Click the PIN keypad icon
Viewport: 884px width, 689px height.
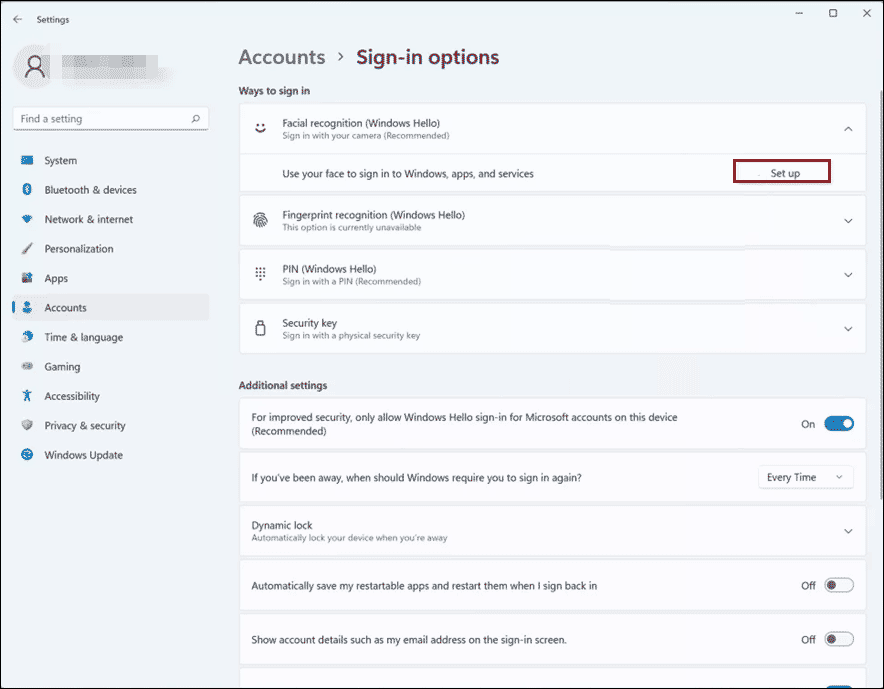[260, 274]
